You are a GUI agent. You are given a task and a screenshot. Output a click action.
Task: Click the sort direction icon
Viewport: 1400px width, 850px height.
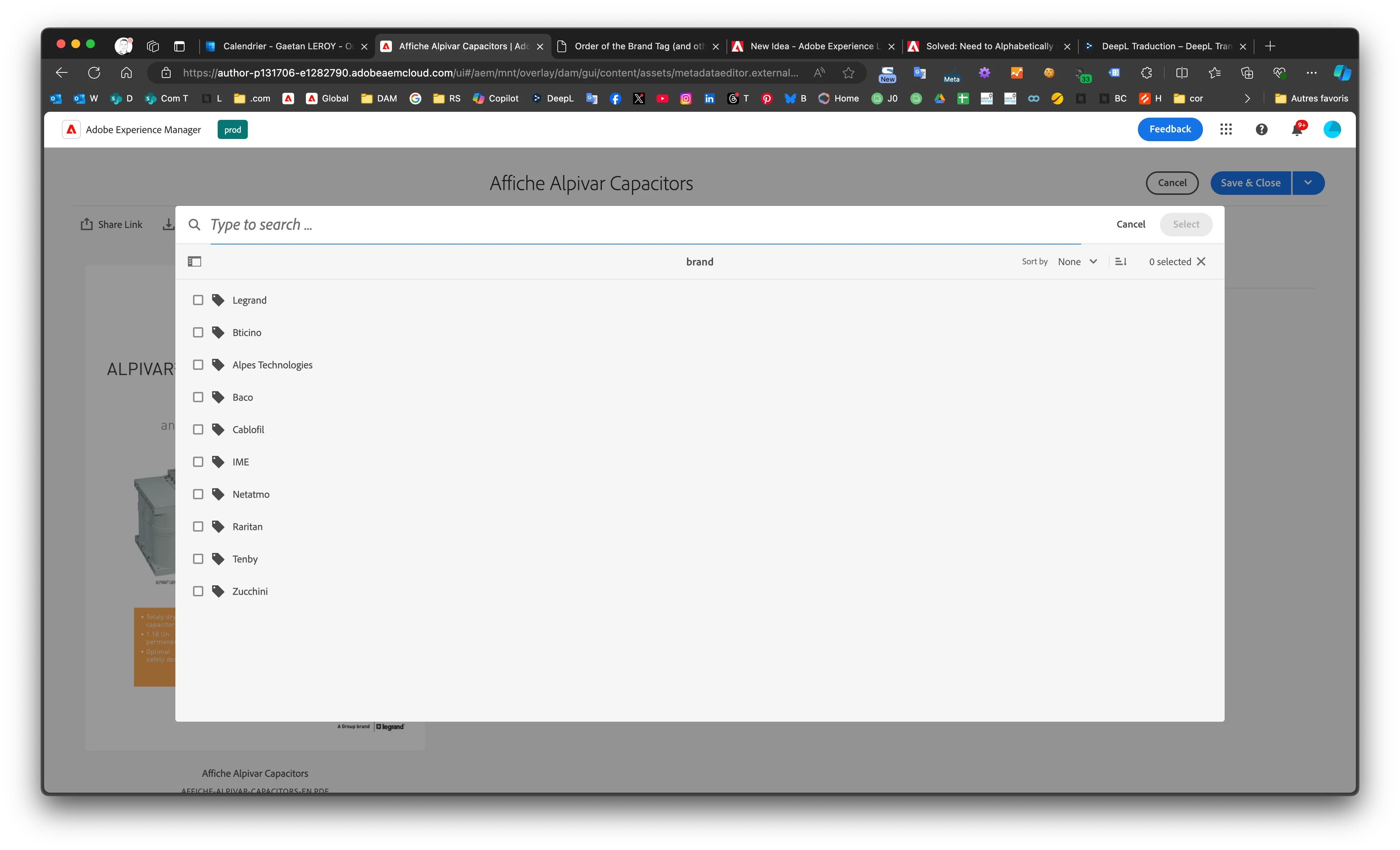[x=1121, y=261]
